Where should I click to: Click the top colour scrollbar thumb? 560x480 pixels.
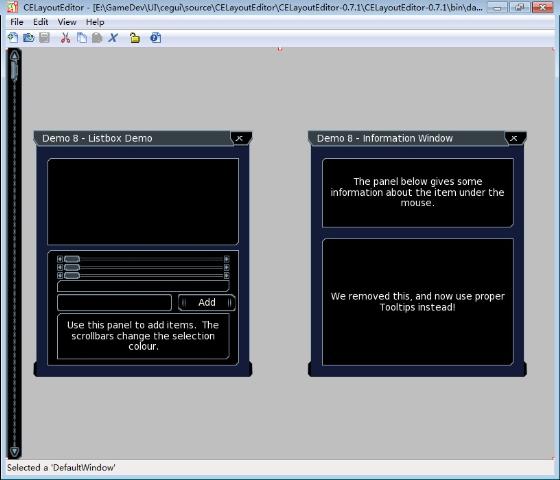click(72, 259)
